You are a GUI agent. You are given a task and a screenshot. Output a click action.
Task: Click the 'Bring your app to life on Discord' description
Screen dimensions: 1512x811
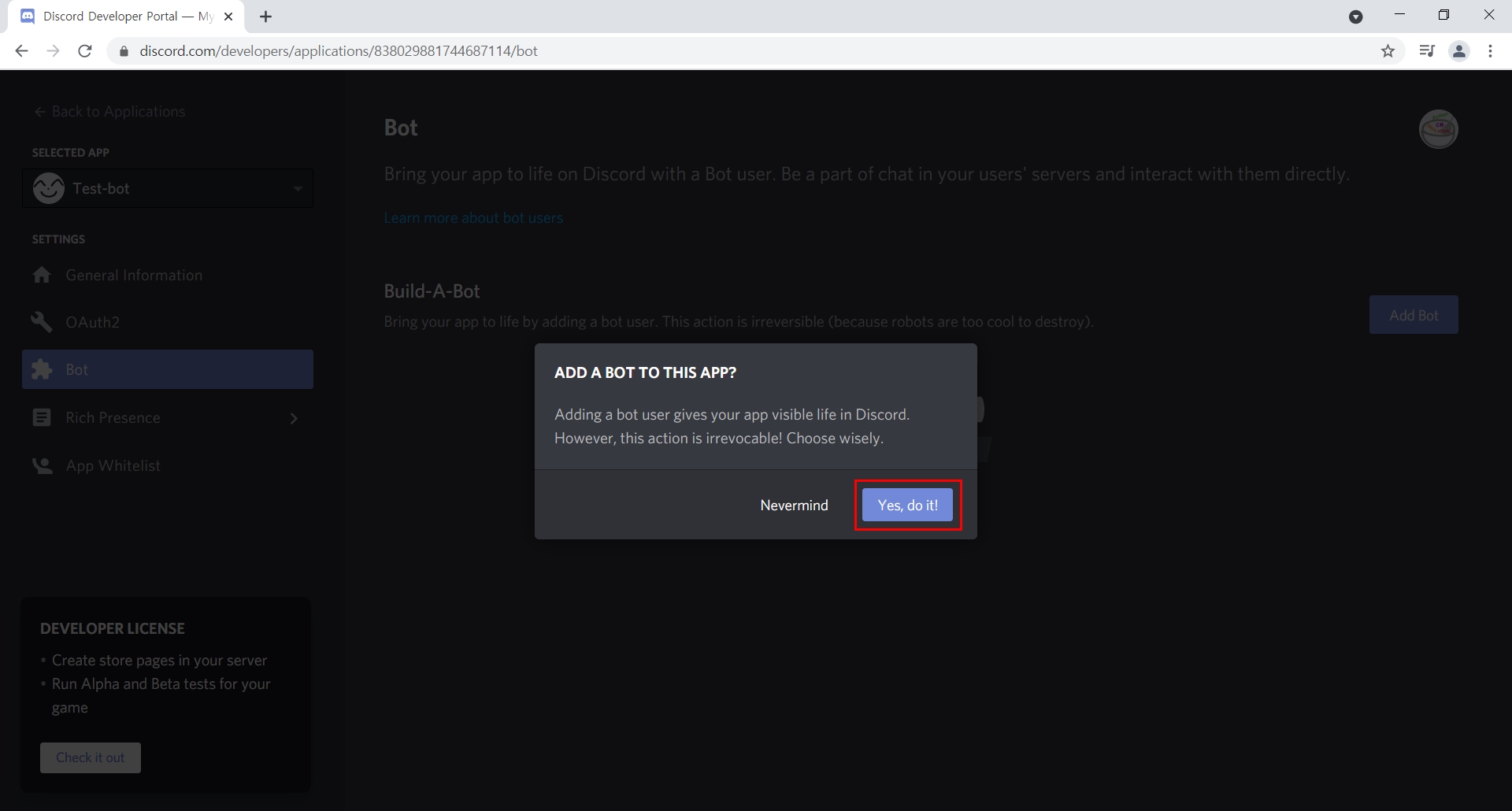point(867,174)
